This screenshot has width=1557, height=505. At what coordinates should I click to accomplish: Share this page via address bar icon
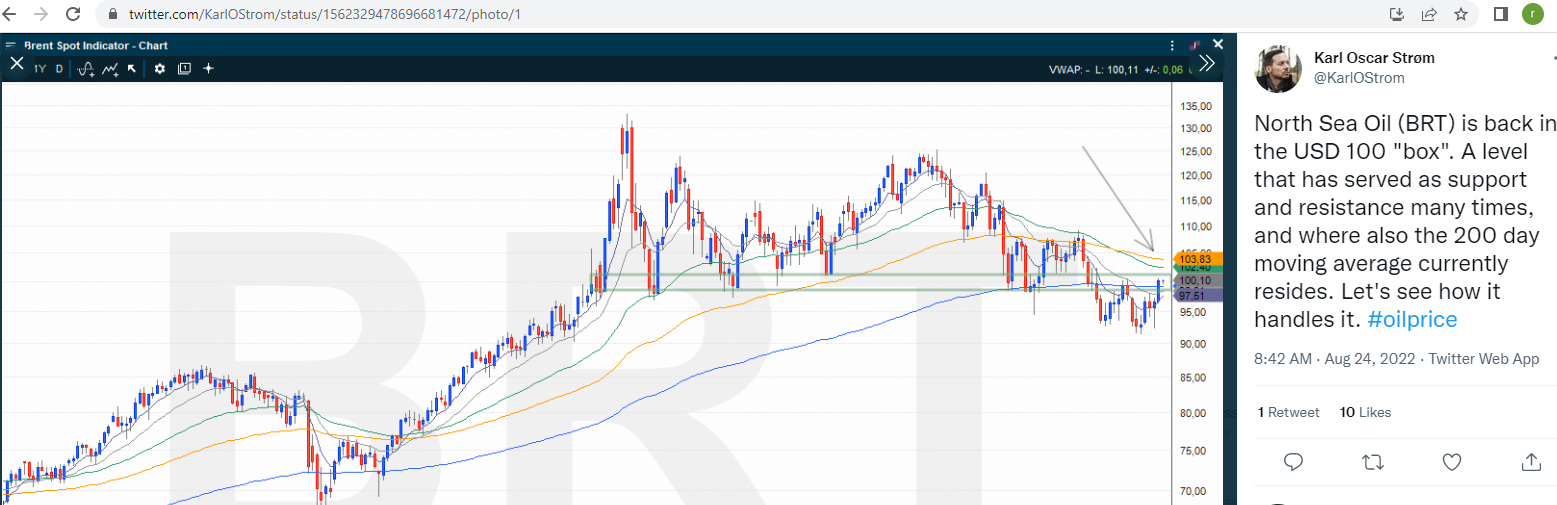click(x=1429, y=14)
